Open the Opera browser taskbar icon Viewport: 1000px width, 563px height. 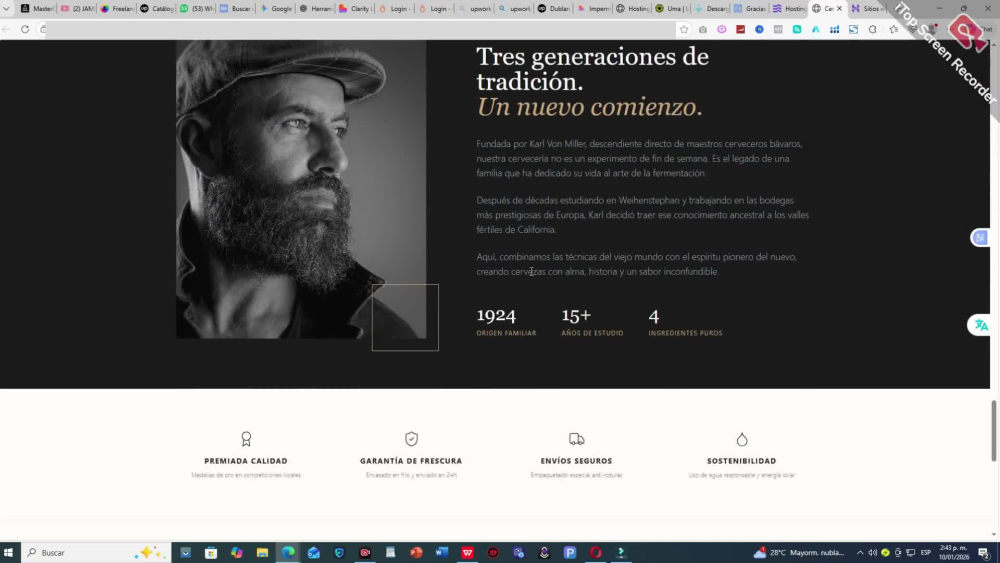[596, 552]
